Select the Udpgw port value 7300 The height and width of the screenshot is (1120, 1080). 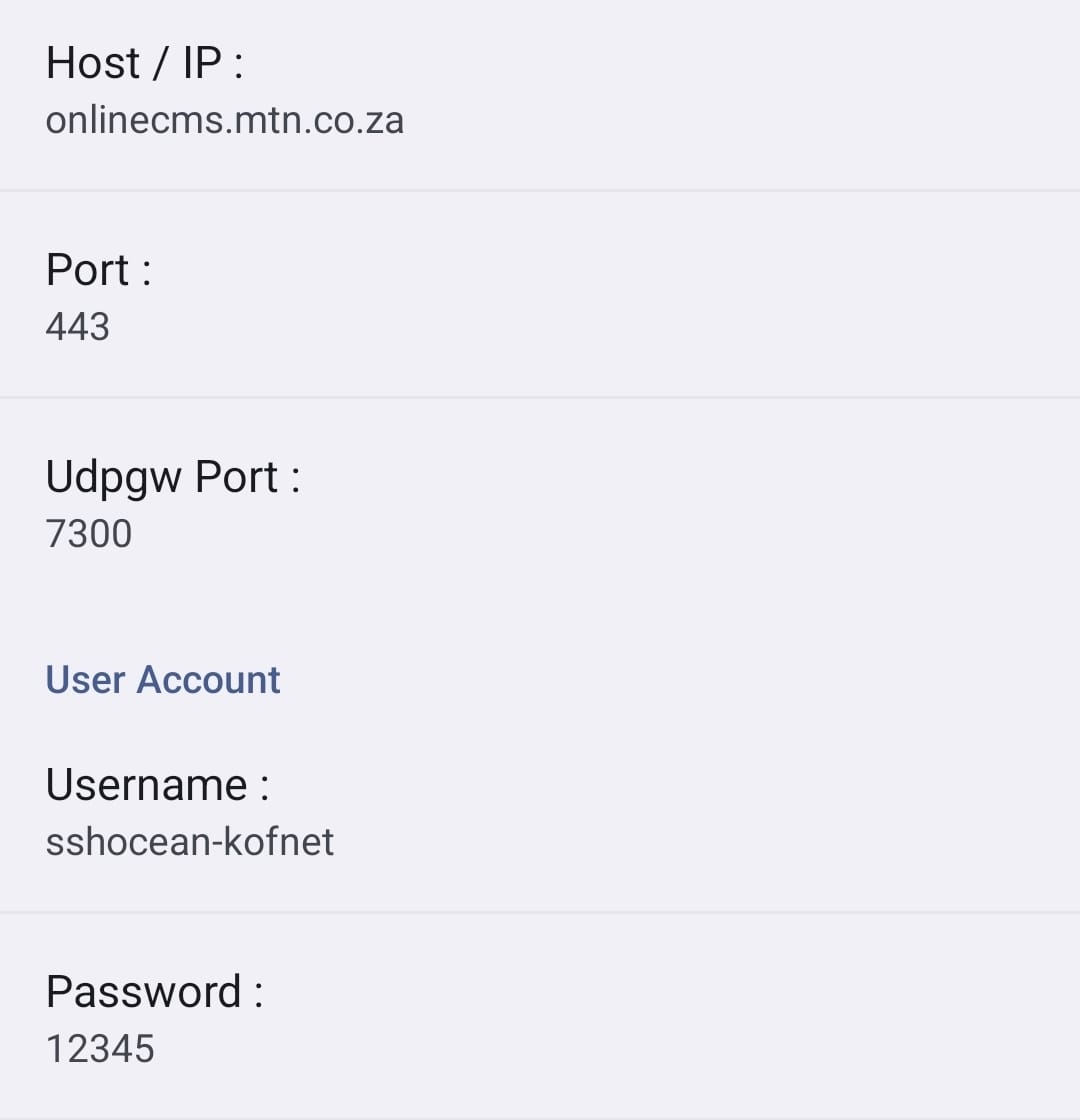coord(89,534)
